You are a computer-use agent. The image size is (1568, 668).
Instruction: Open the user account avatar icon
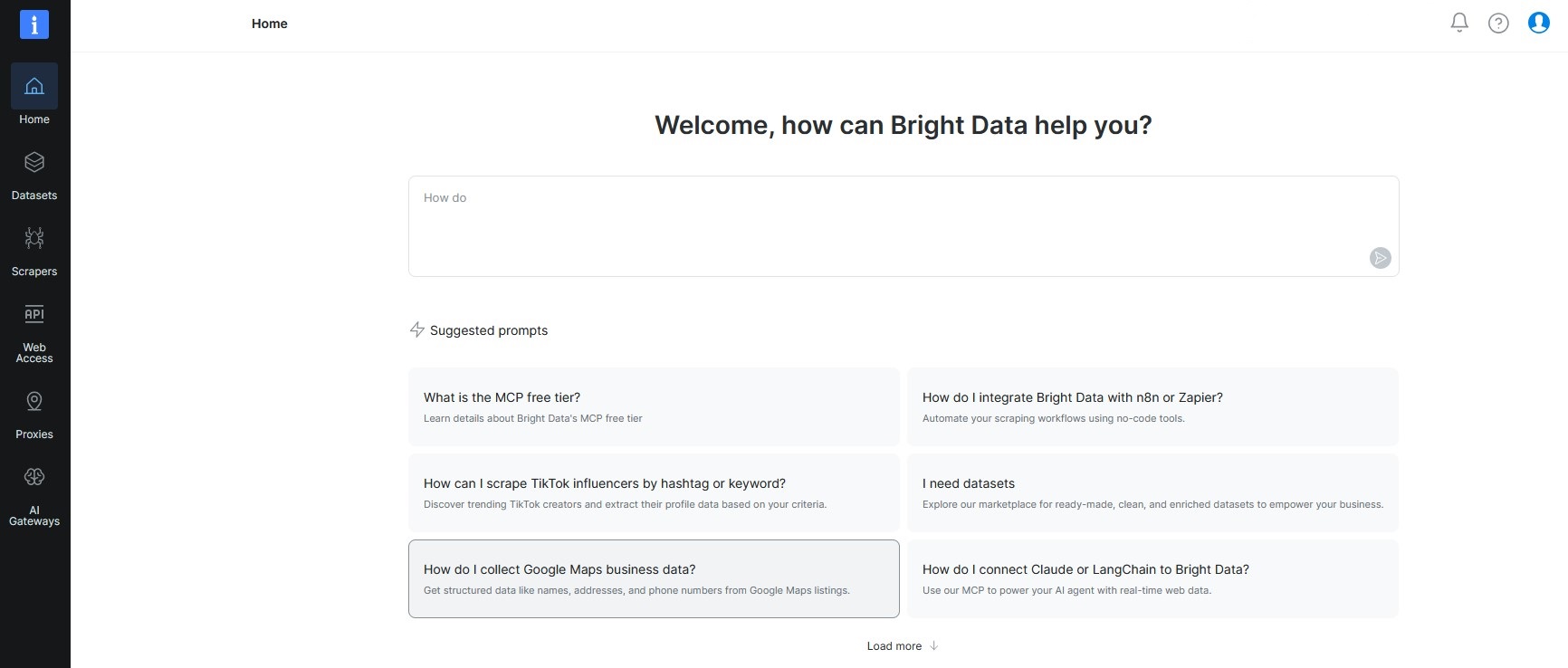[x=1539, y=23]
